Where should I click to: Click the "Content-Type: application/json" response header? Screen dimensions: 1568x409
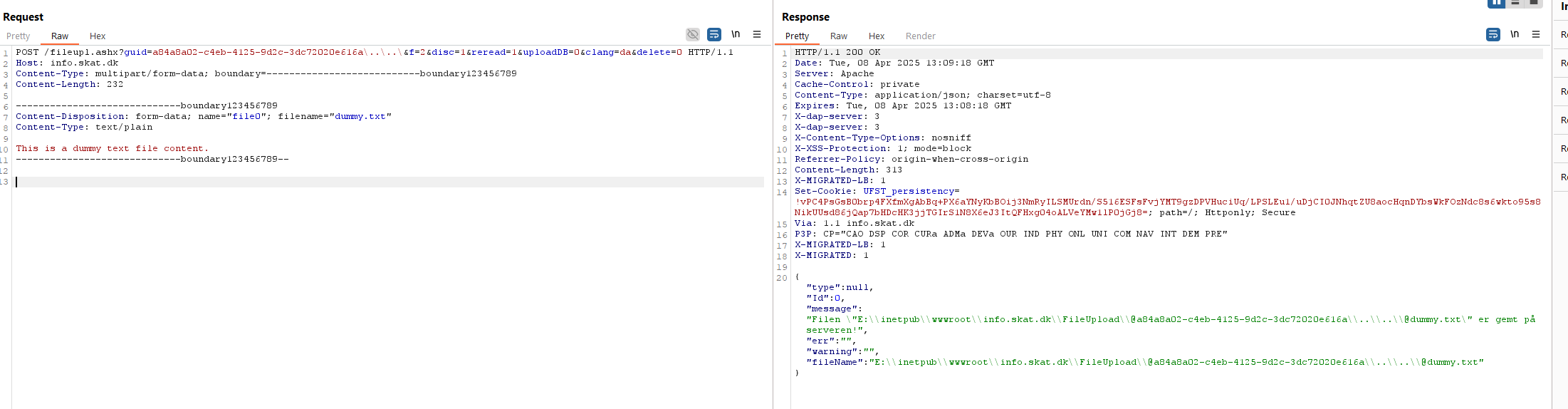coord(923,95)
